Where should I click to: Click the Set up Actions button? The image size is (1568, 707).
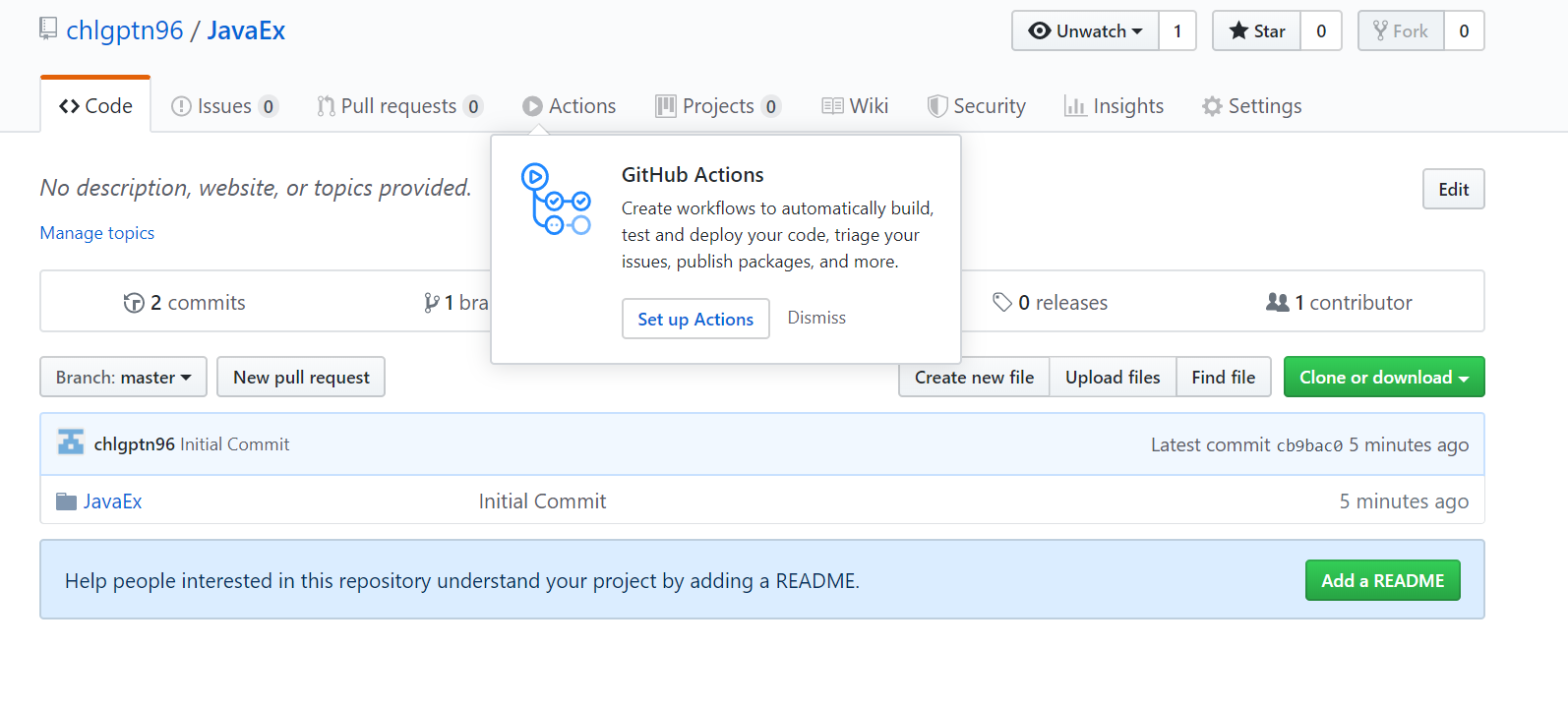tap(695, 319)
